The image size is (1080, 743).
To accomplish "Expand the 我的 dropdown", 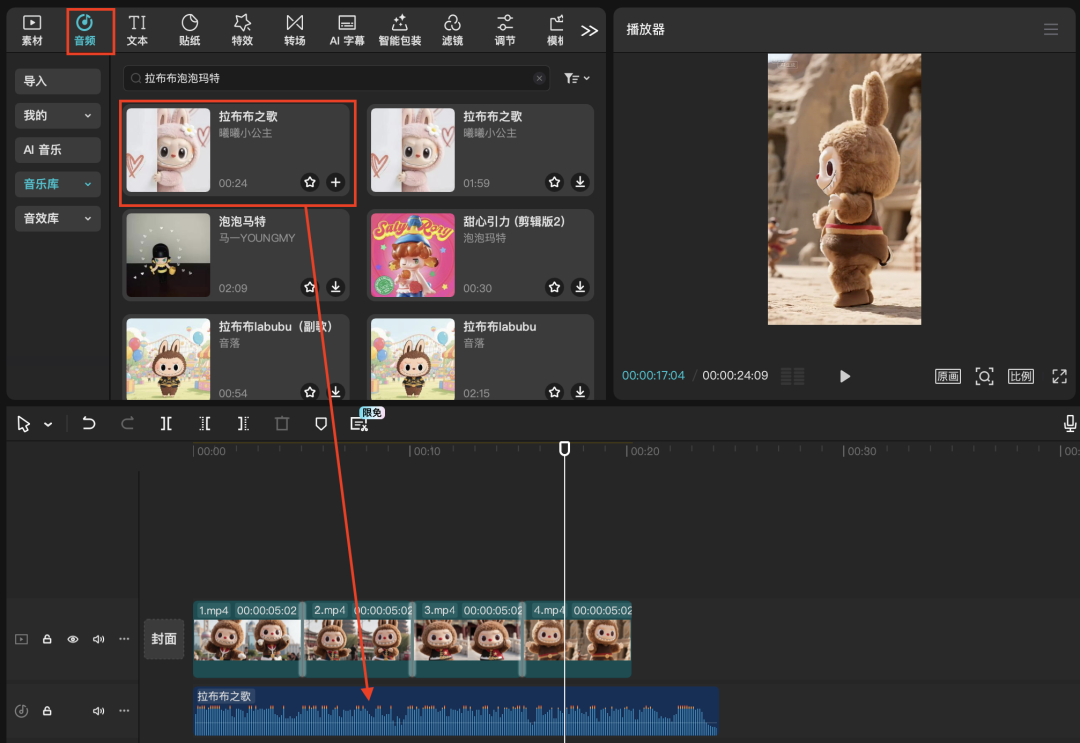I will [58, 116].
